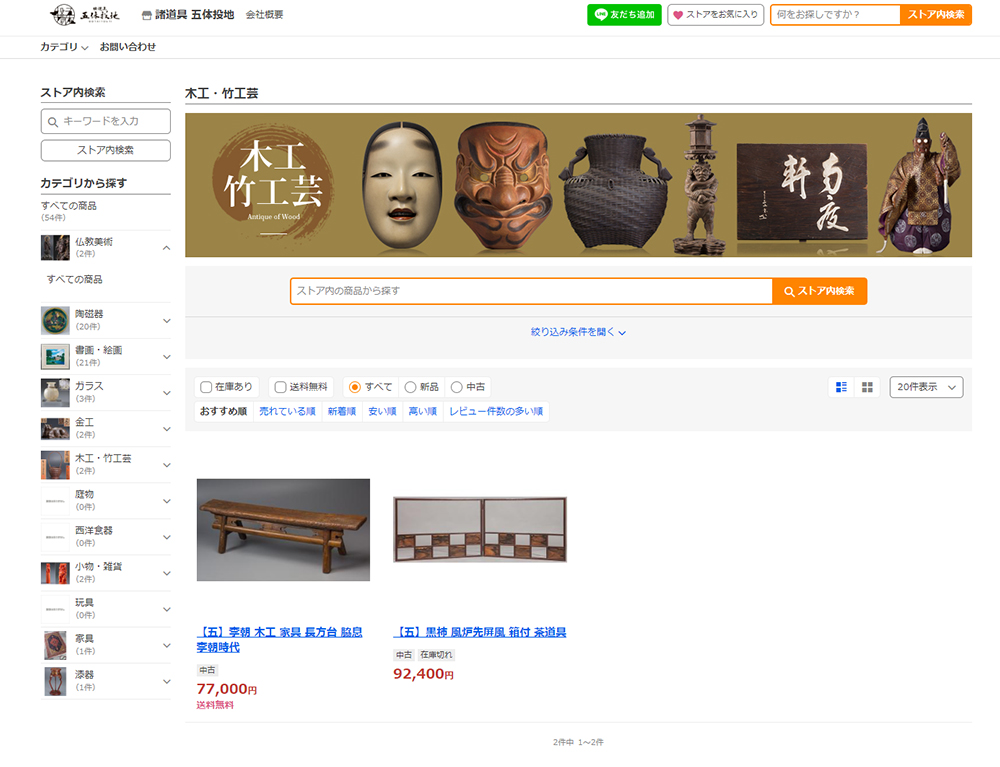Open the 20件表示 items-per-page dropdown
The image size is (1000, 767).
[926, 387]
